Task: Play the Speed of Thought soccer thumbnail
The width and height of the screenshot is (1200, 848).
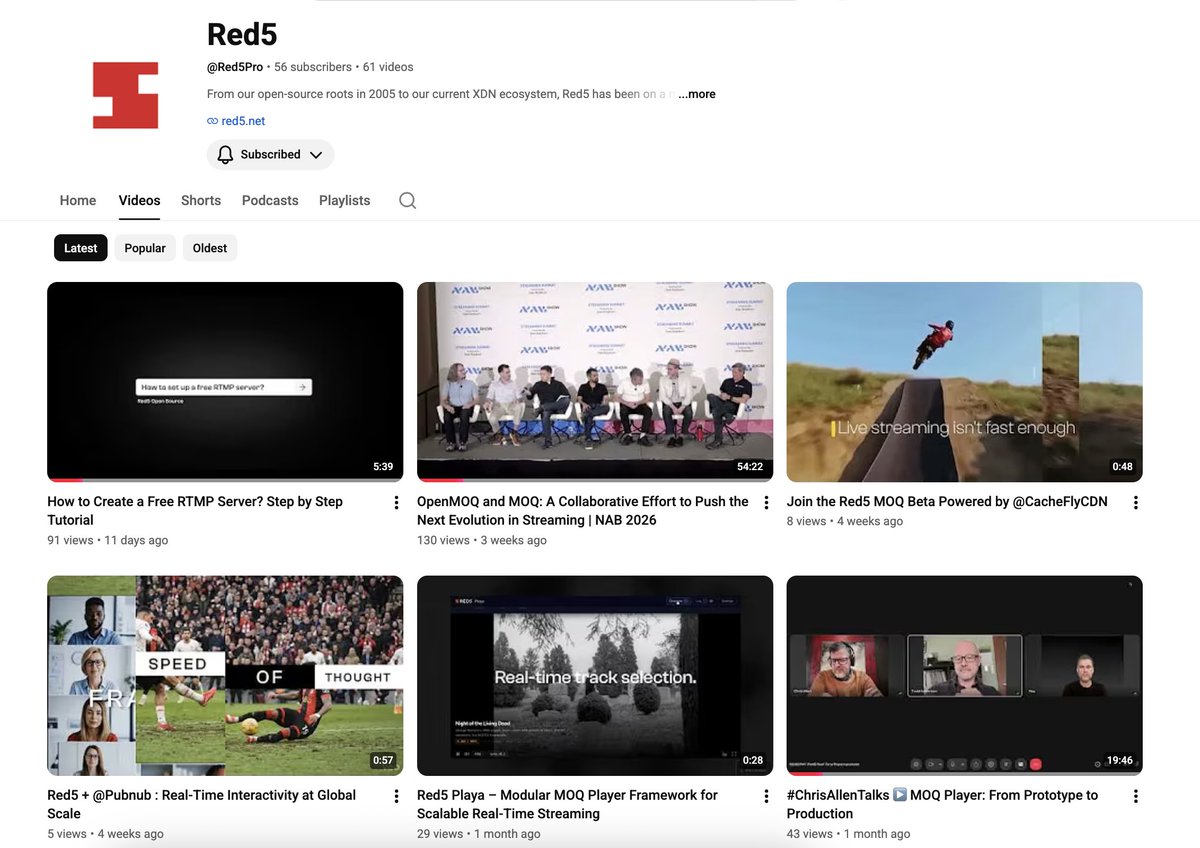Action: pos(225,675)
